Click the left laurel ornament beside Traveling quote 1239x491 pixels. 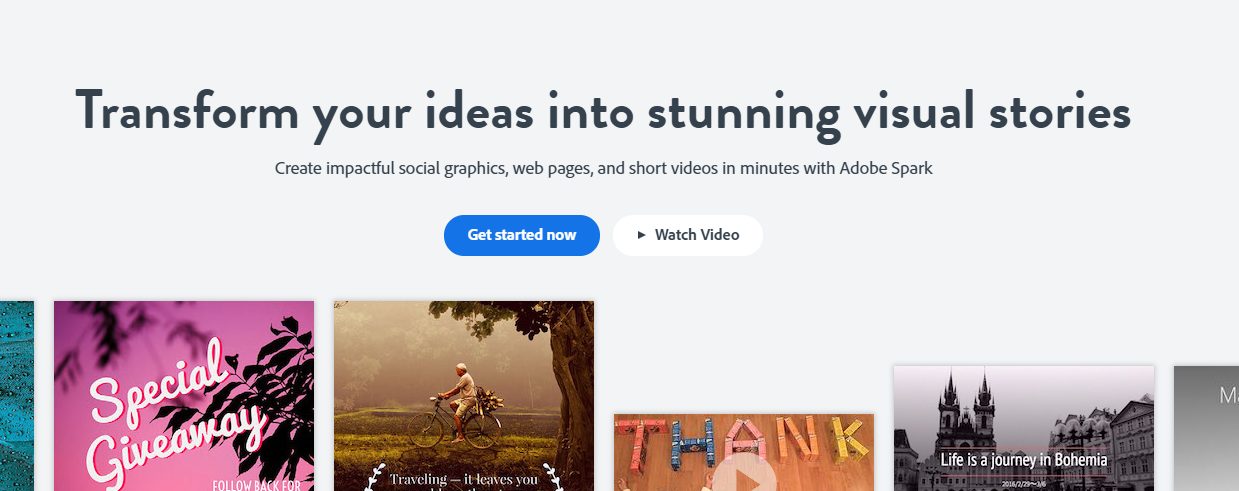point(375,477)
